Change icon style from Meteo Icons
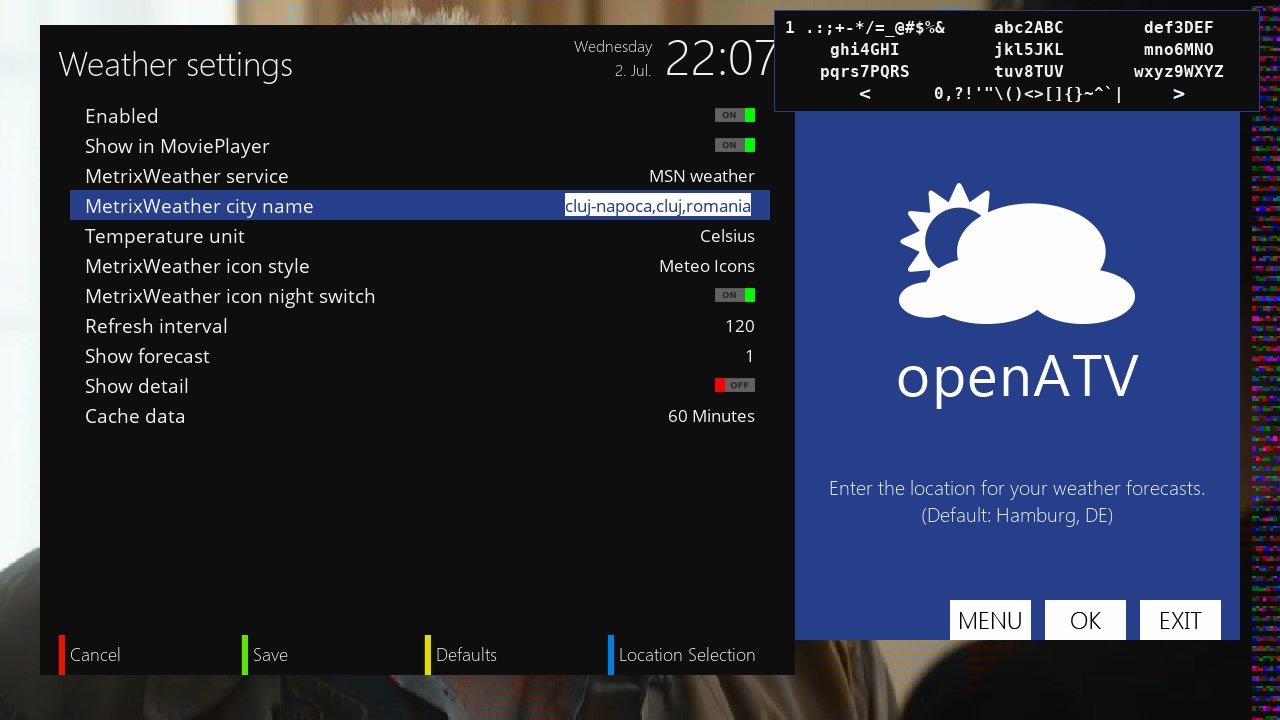This screenshot has width=1280, height=720. click(706, 266)
